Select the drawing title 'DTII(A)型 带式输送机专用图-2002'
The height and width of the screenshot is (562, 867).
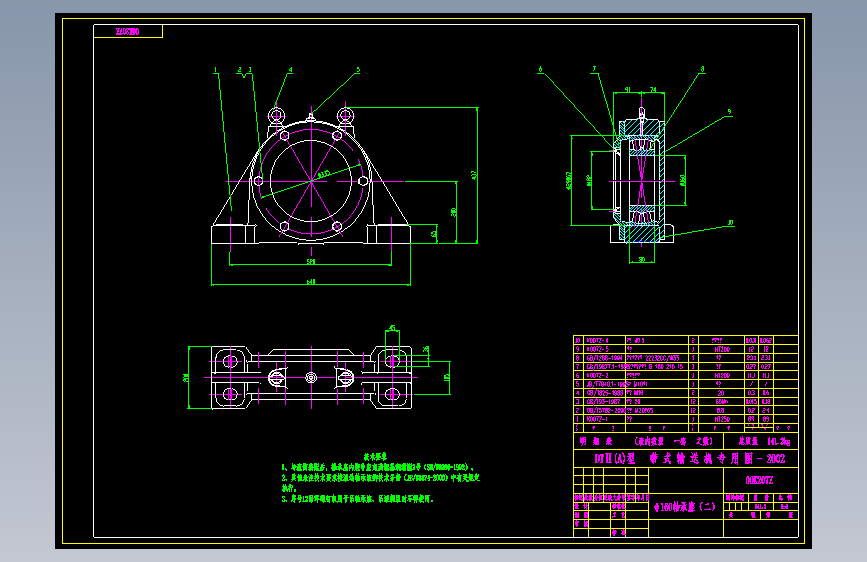690,459
